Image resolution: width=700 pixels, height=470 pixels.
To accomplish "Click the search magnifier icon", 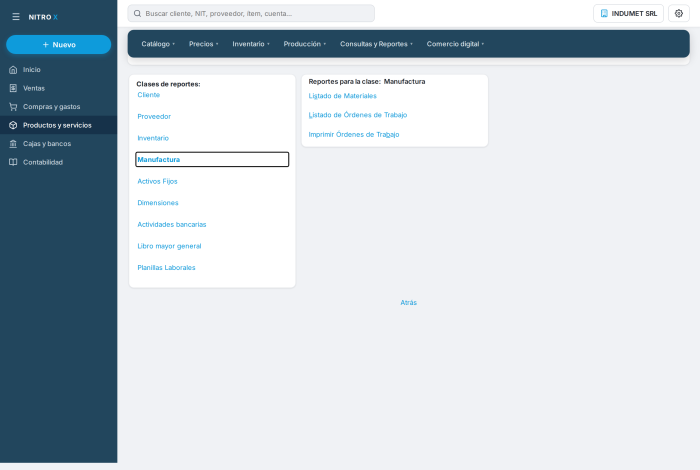I will click(x=138, y=13).
